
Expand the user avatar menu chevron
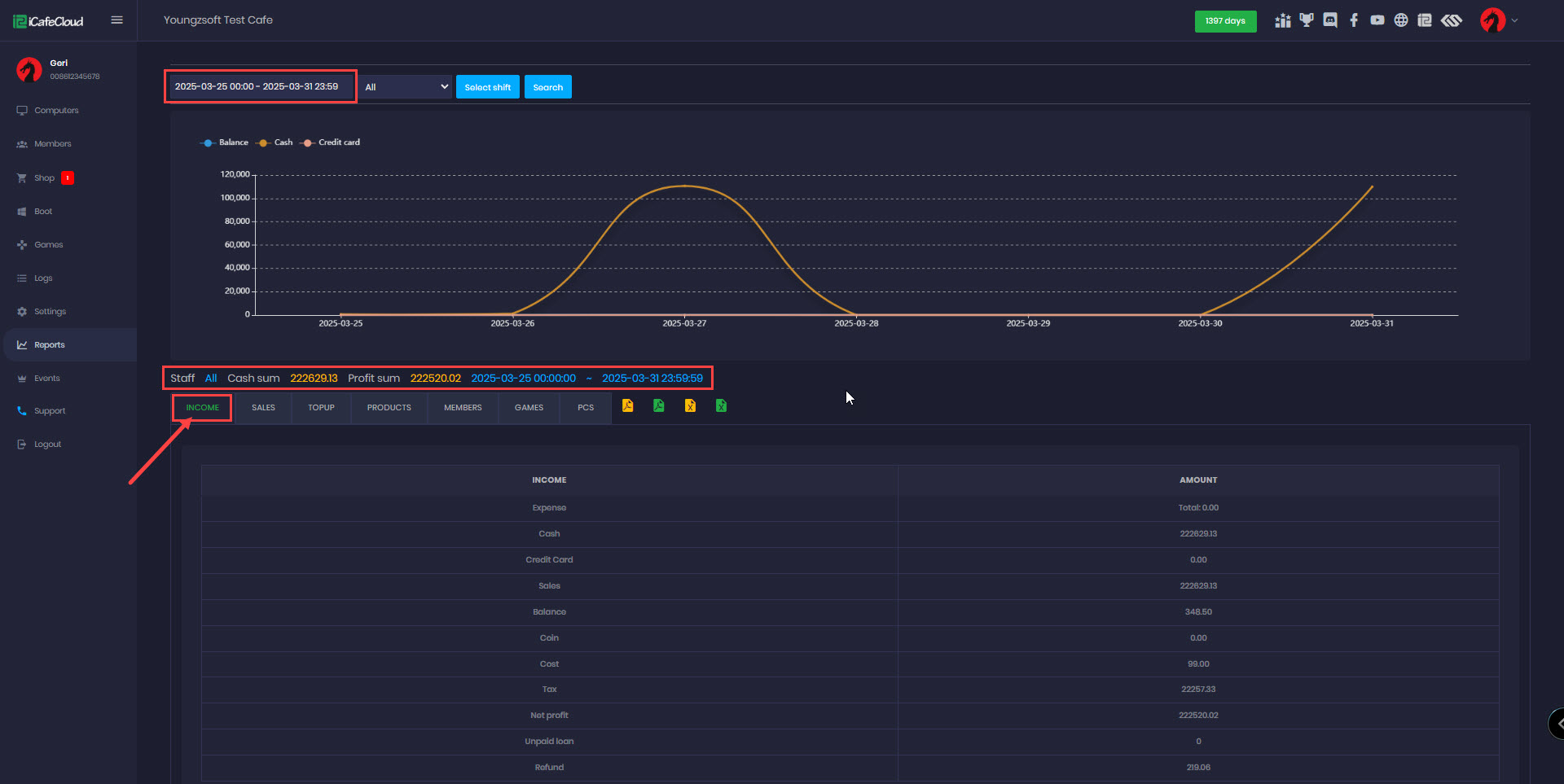click(x=1514, y=20)
